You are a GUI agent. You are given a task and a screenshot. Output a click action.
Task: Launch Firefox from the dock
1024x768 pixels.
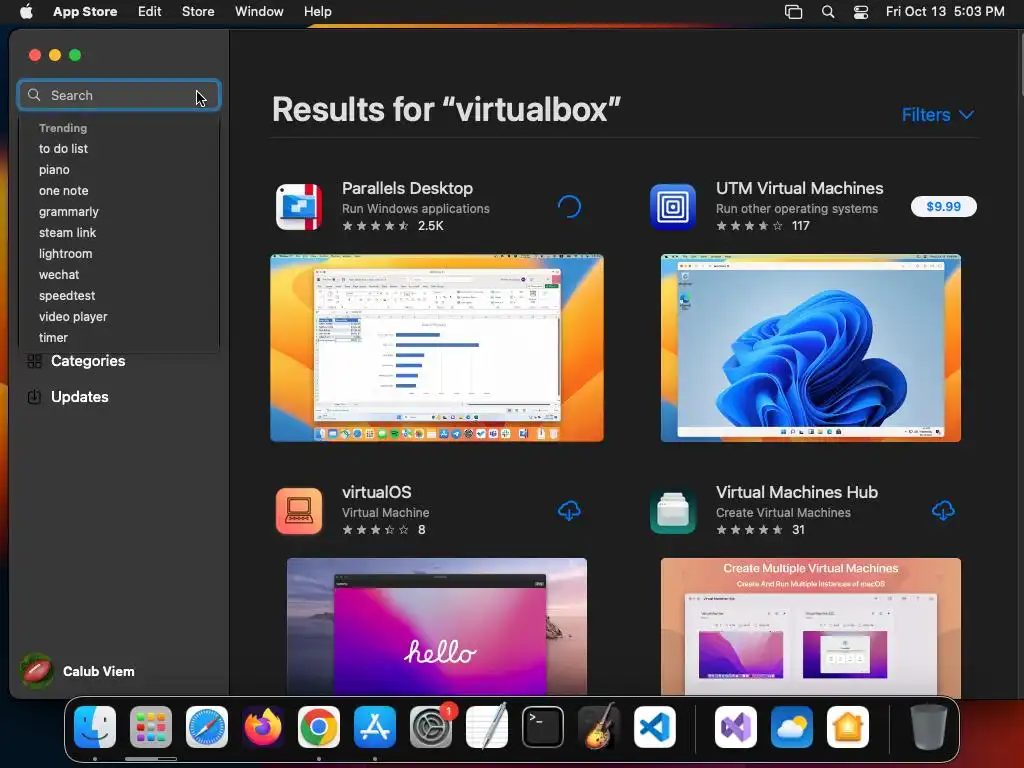click(263, 727)
